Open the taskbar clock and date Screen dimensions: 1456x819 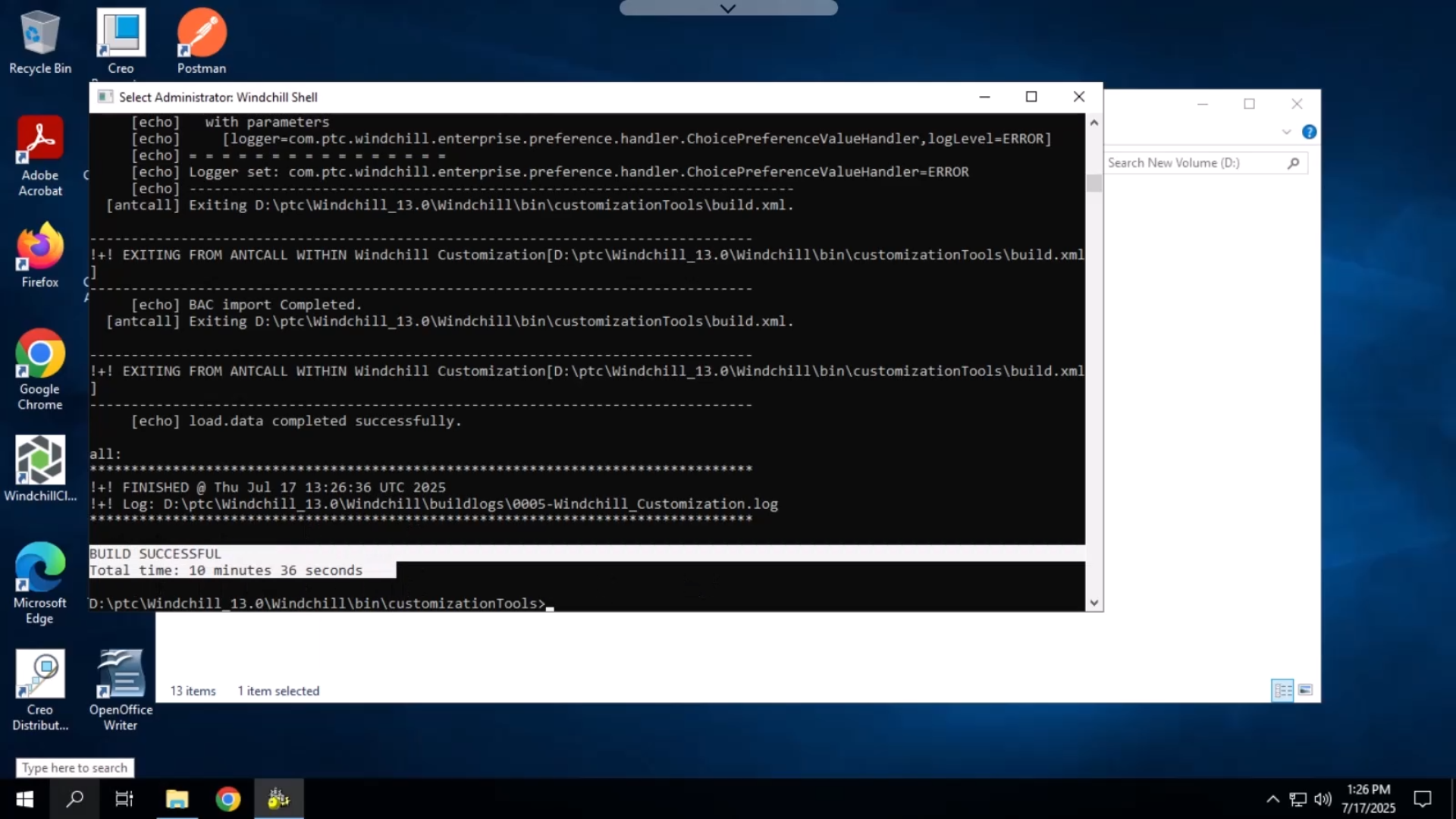(1369, 799)
